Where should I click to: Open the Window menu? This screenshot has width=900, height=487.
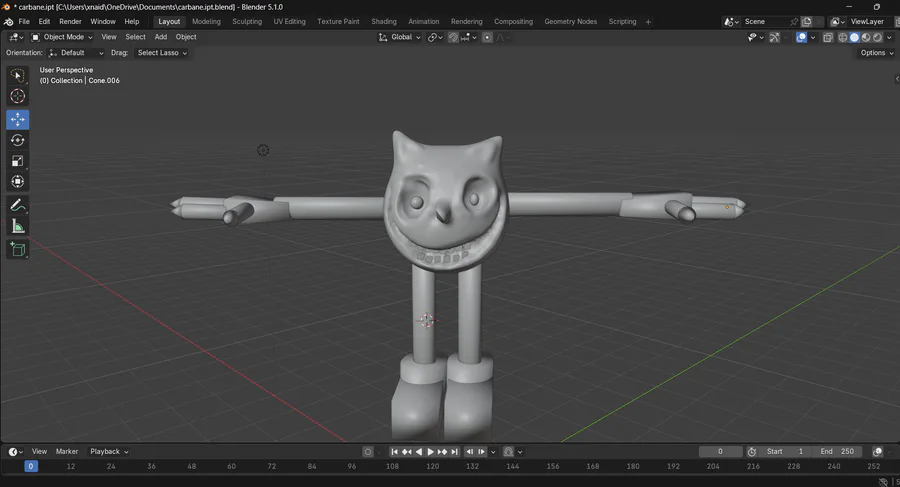103,22
